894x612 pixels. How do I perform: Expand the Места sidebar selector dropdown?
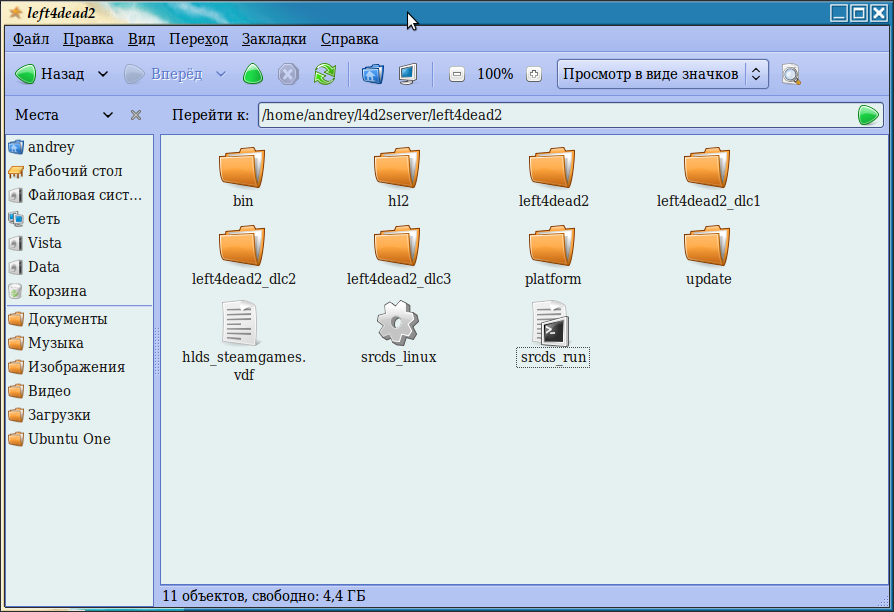104,115
